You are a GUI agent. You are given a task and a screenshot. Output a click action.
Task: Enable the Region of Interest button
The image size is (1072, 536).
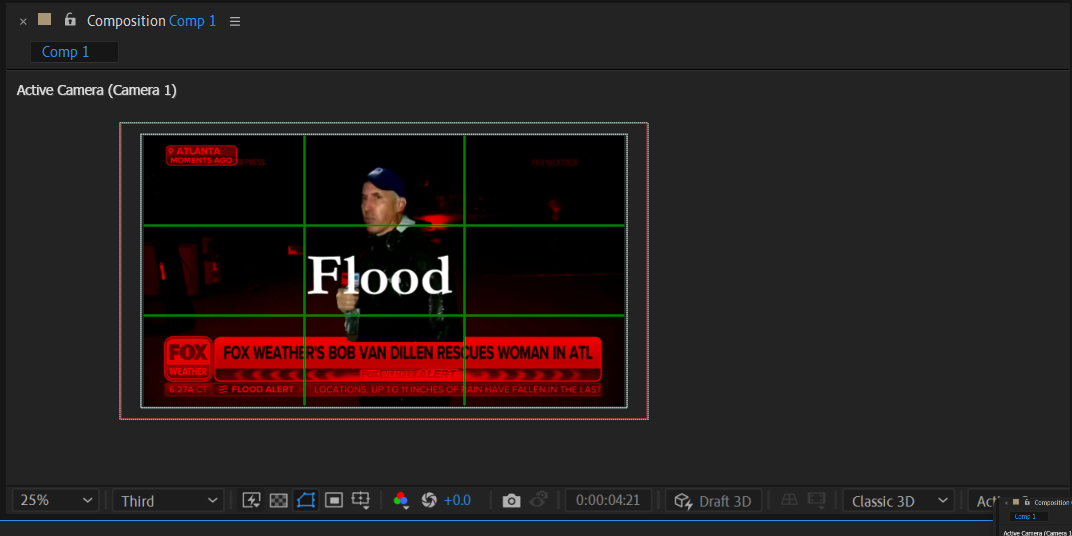pyautogui.click(x=334, y=500)
